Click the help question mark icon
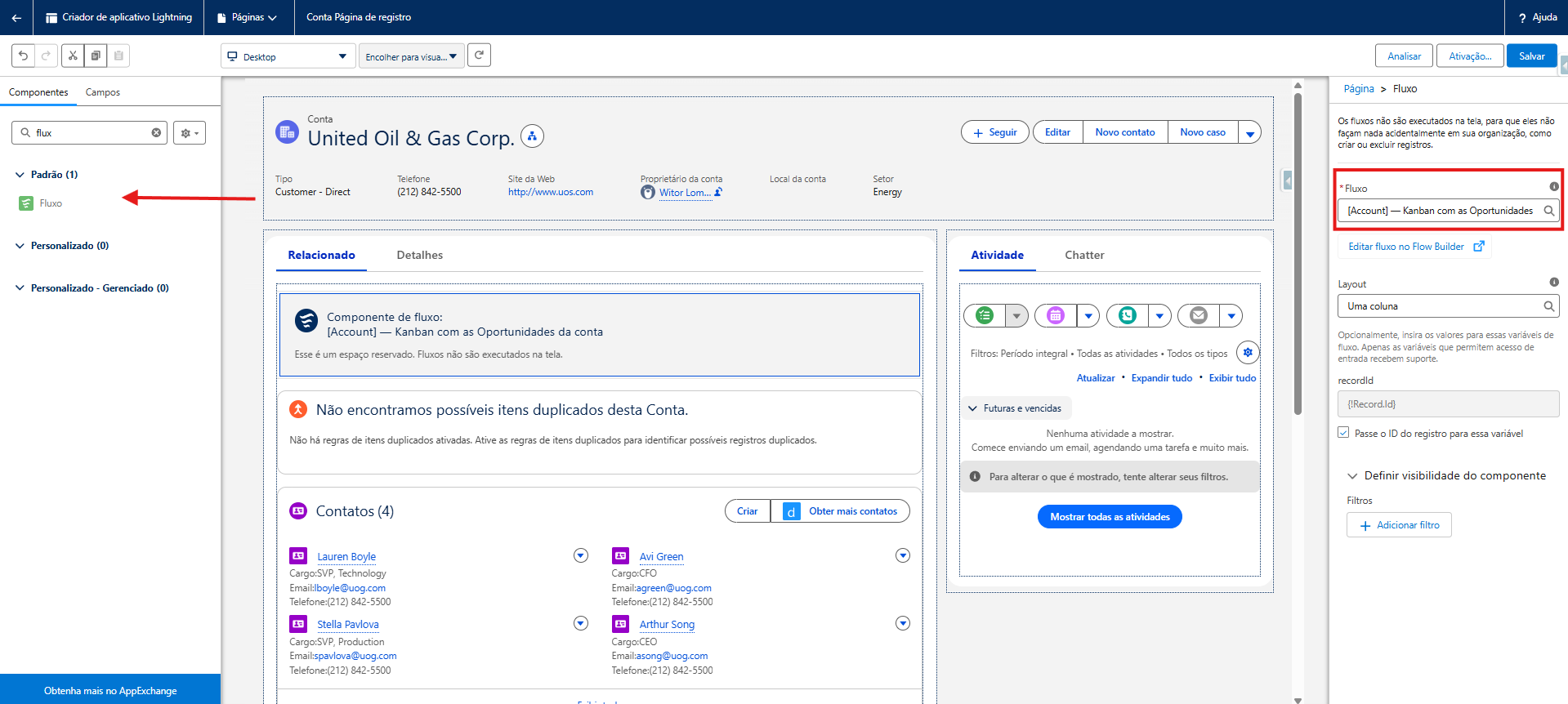The width and height of the screenshot is (1568, 704). click(1522, 17)
